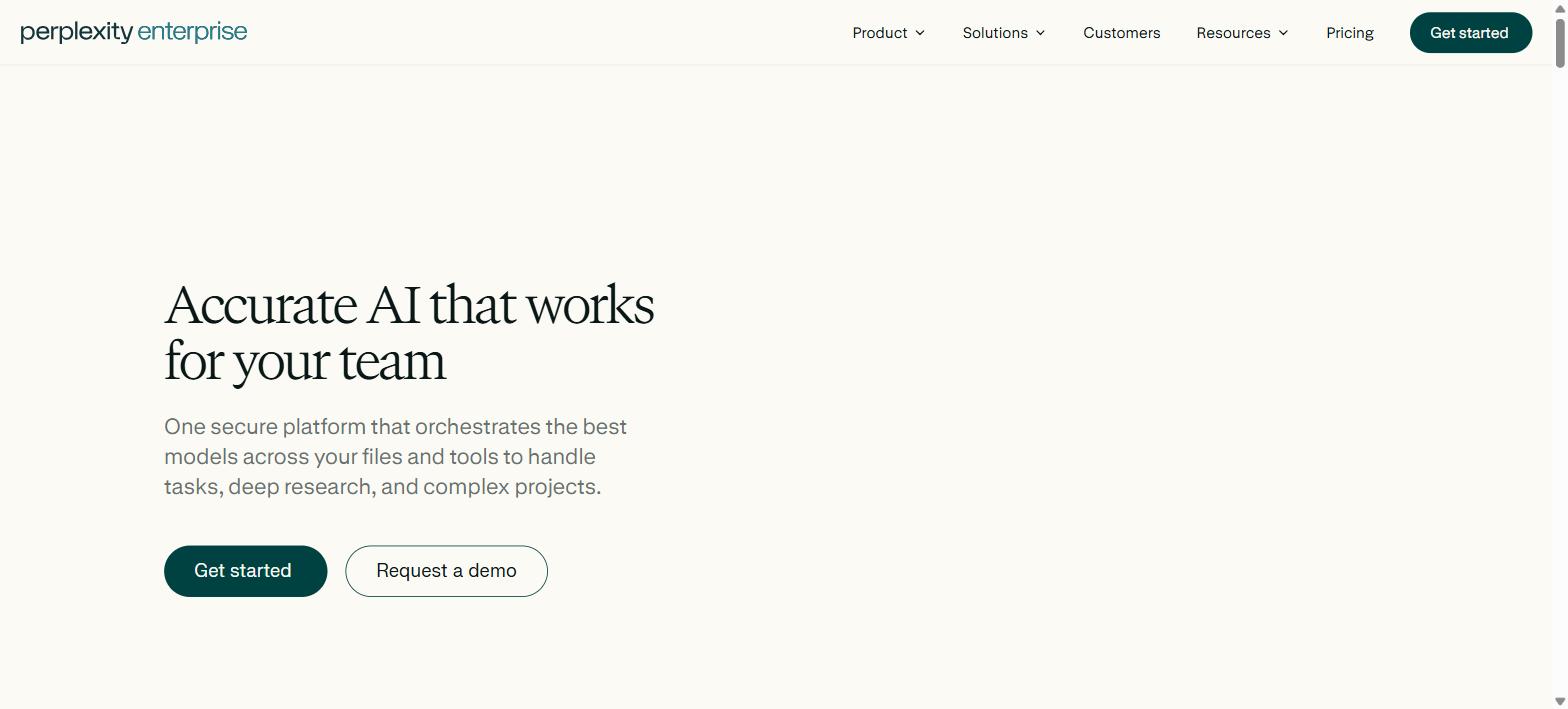This screenshot has height=709, width=1568.
Task: Click the 'for your team' headline line
Action: click(305, 362)
